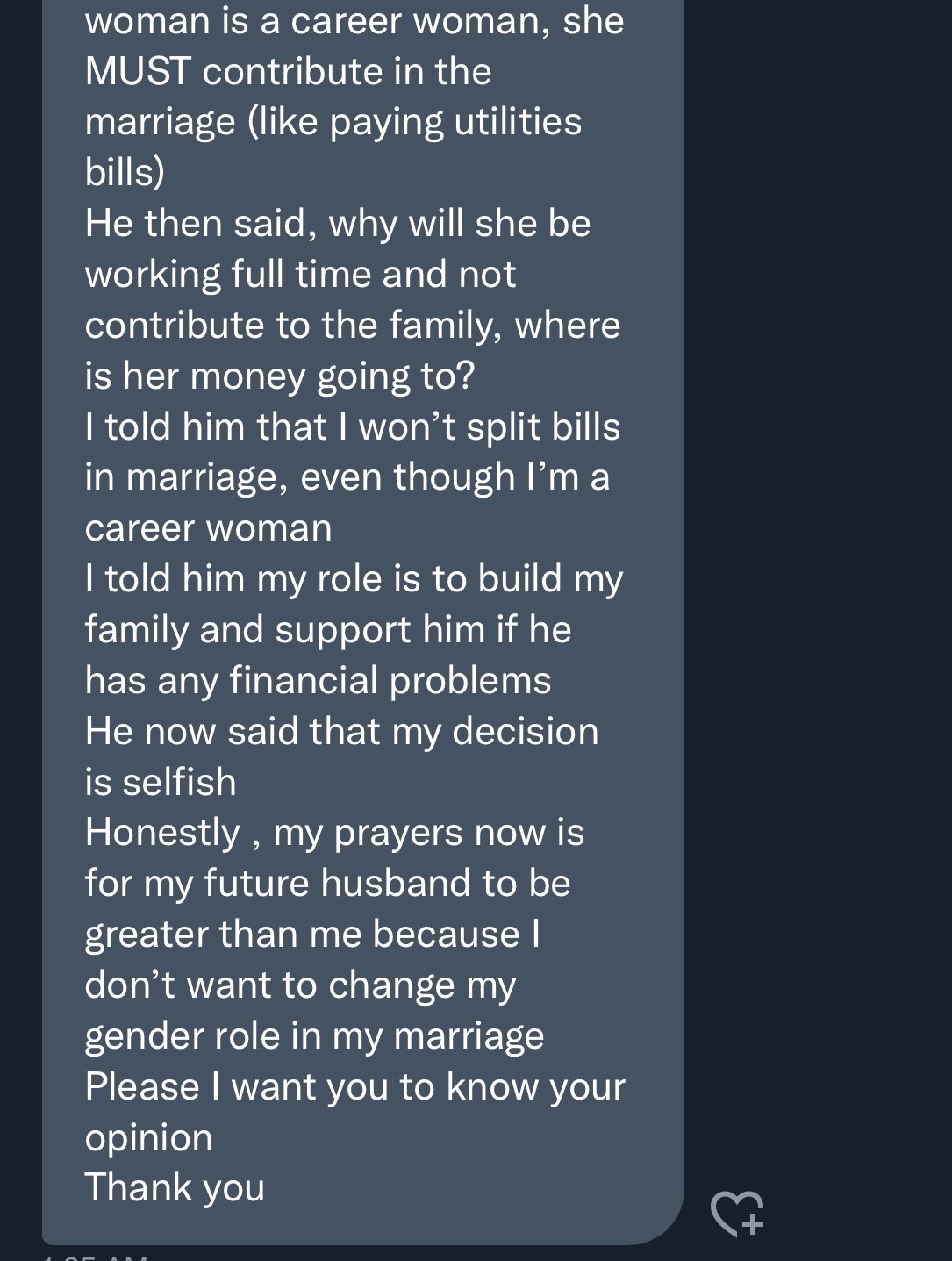Image resolution: width=952 pixels, height=1261 pixels.
Task: Tap the line starting with "Honestly ,"
Action: 335,834
